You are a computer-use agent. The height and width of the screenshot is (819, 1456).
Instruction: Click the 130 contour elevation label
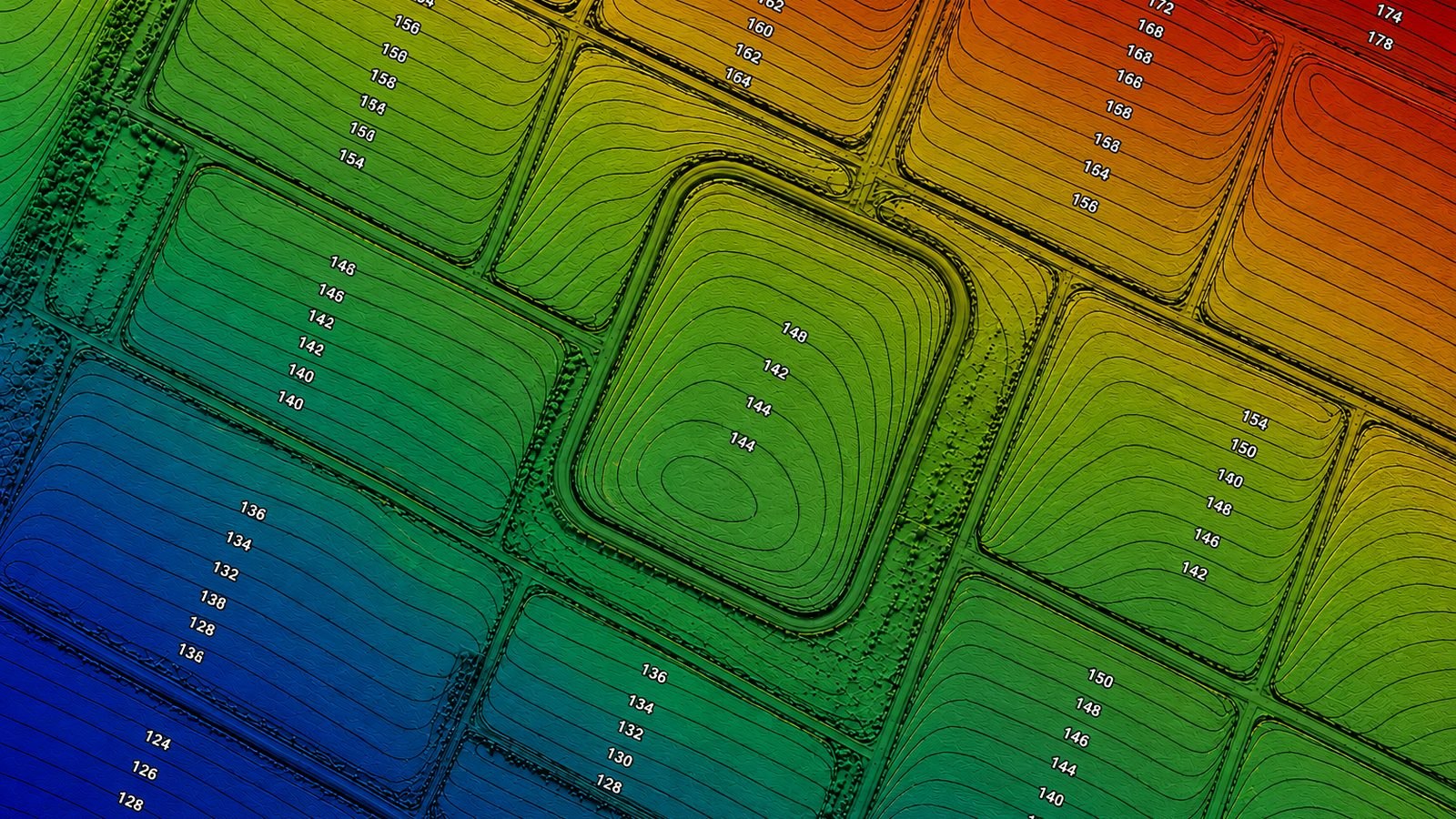(x=620, y=757)
